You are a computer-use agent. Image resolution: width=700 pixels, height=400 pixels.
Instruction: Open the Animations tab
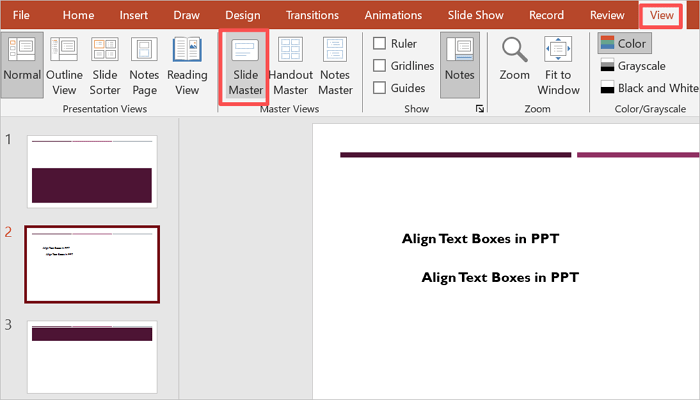tap(393, 15)
